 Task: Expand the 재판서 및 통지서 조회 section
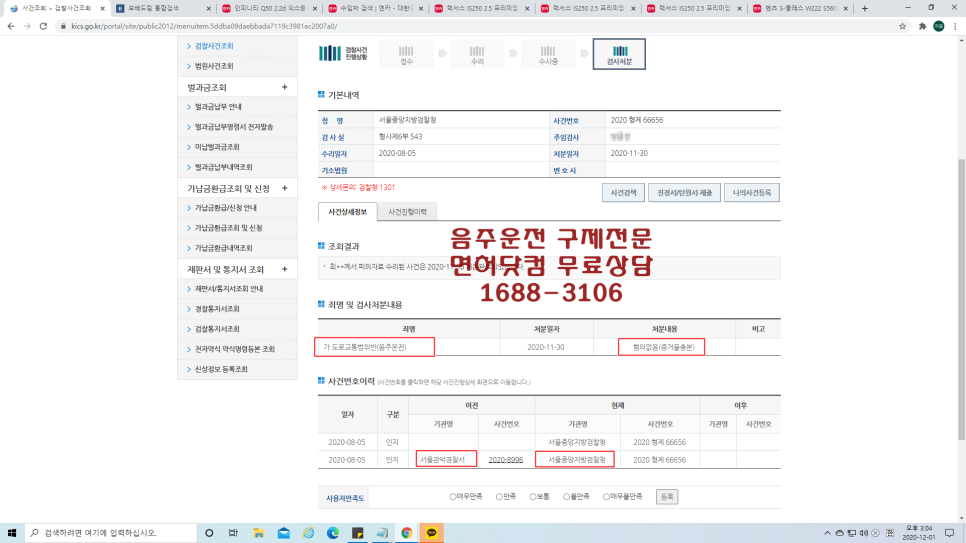[284, 269]
